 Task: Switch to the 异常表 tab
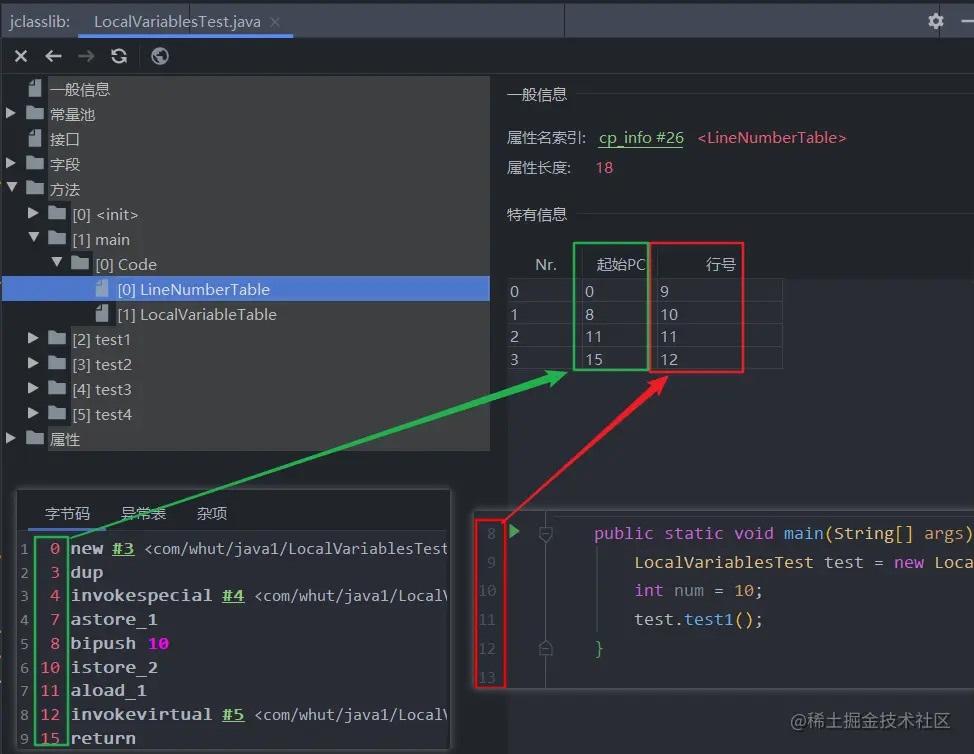click(x=143, y=514)
